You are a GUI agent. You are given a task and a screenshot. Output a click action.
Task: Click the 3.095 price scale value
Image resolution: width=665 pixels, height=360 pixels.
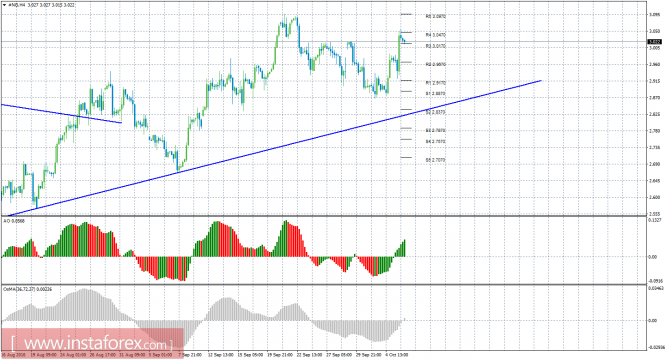click(654, 14)
